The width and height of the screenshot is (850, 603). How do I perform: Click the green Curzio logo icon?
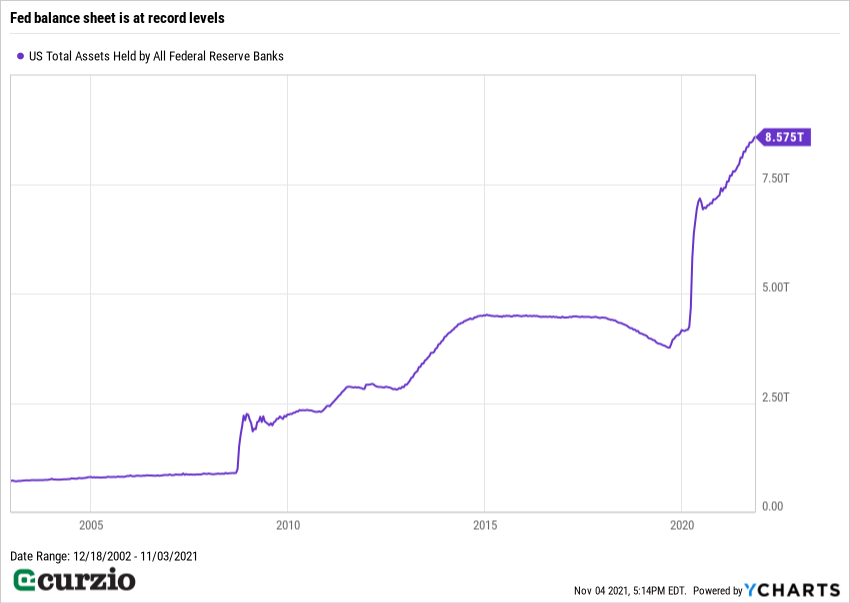pos(25,580)
